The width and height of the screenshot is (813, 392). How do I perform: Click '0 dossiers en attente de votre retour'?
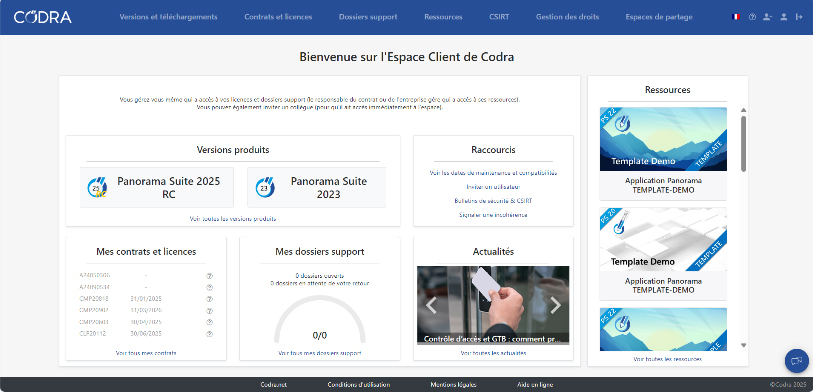click(320, 284)
